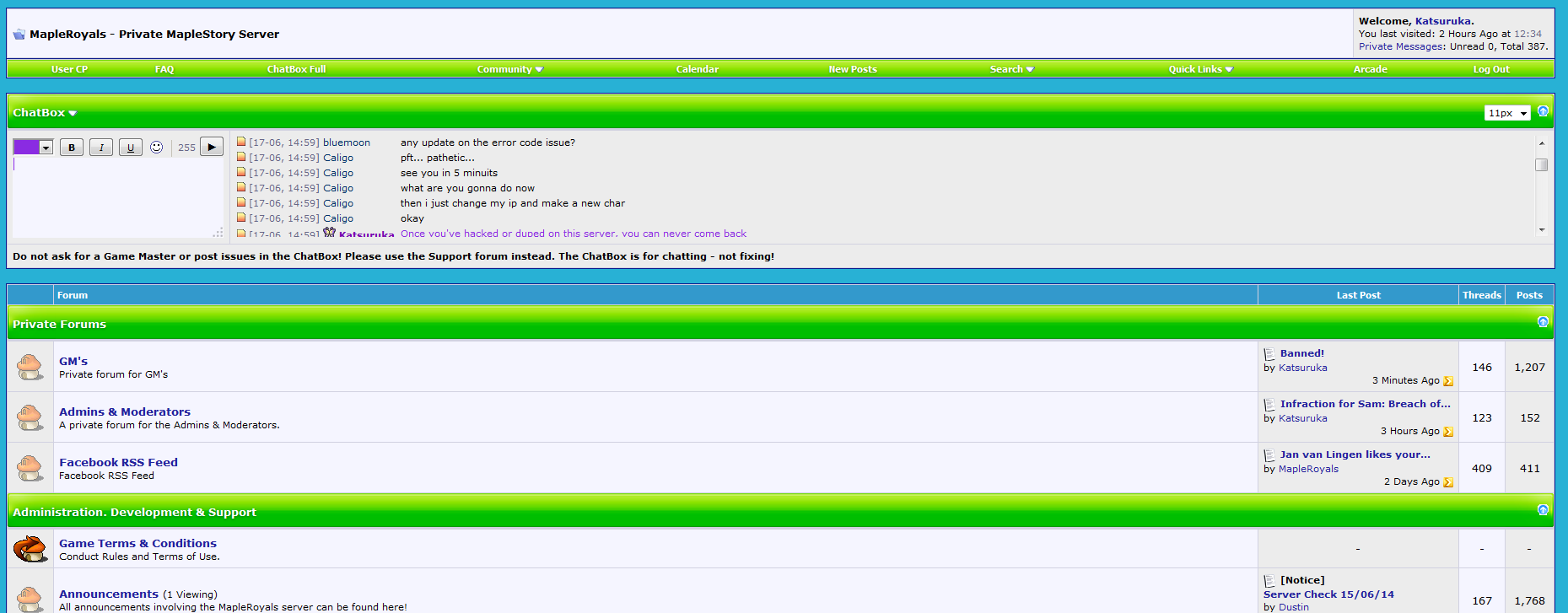Image resolution: width=1568 pixels, height=613 pixels.
Task: Expand the Community dropdown menu
Action: pos(509,69)
